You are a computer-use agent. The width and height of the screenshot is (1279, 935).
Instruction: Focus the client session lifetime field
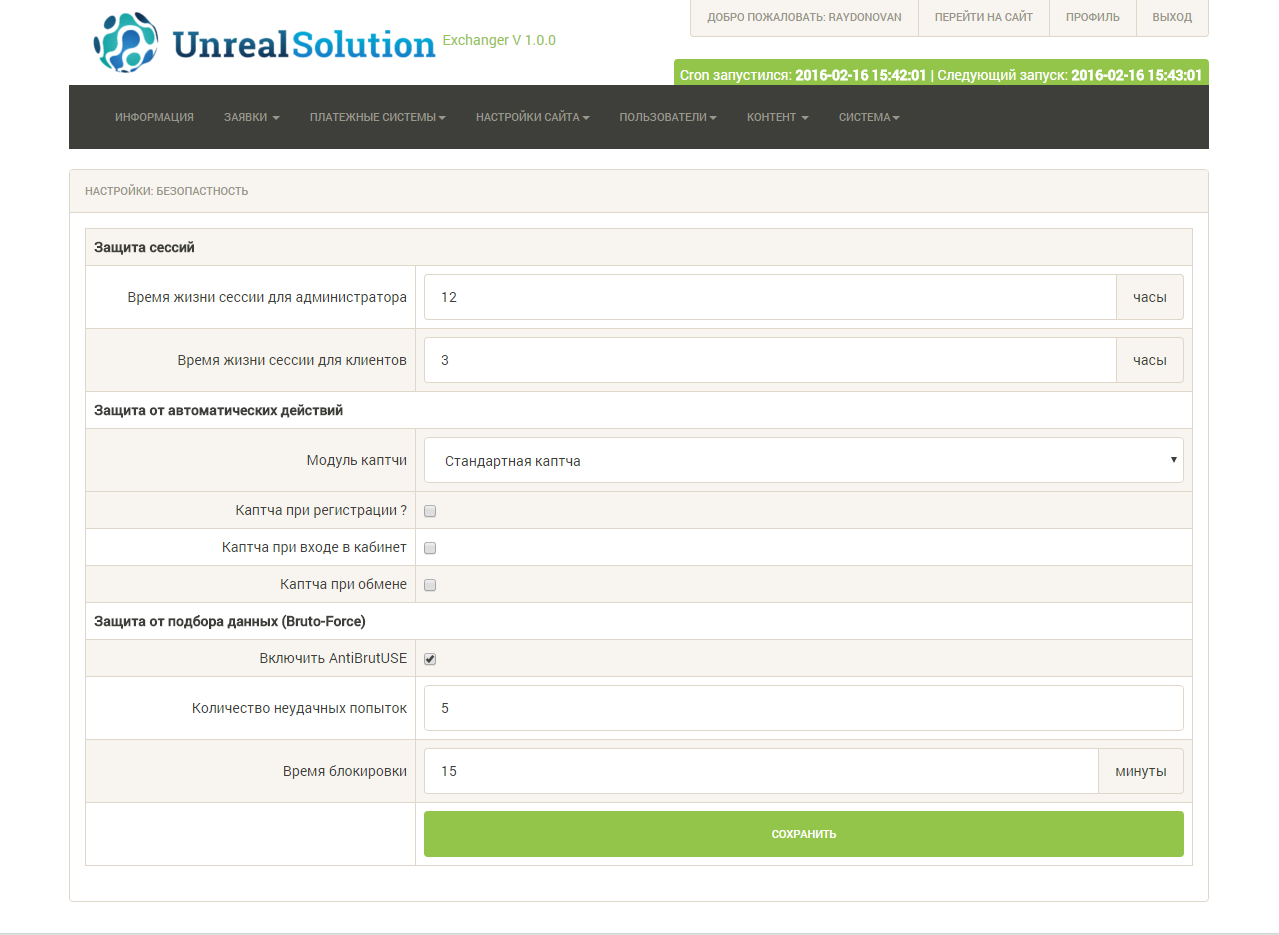[769, 360]
